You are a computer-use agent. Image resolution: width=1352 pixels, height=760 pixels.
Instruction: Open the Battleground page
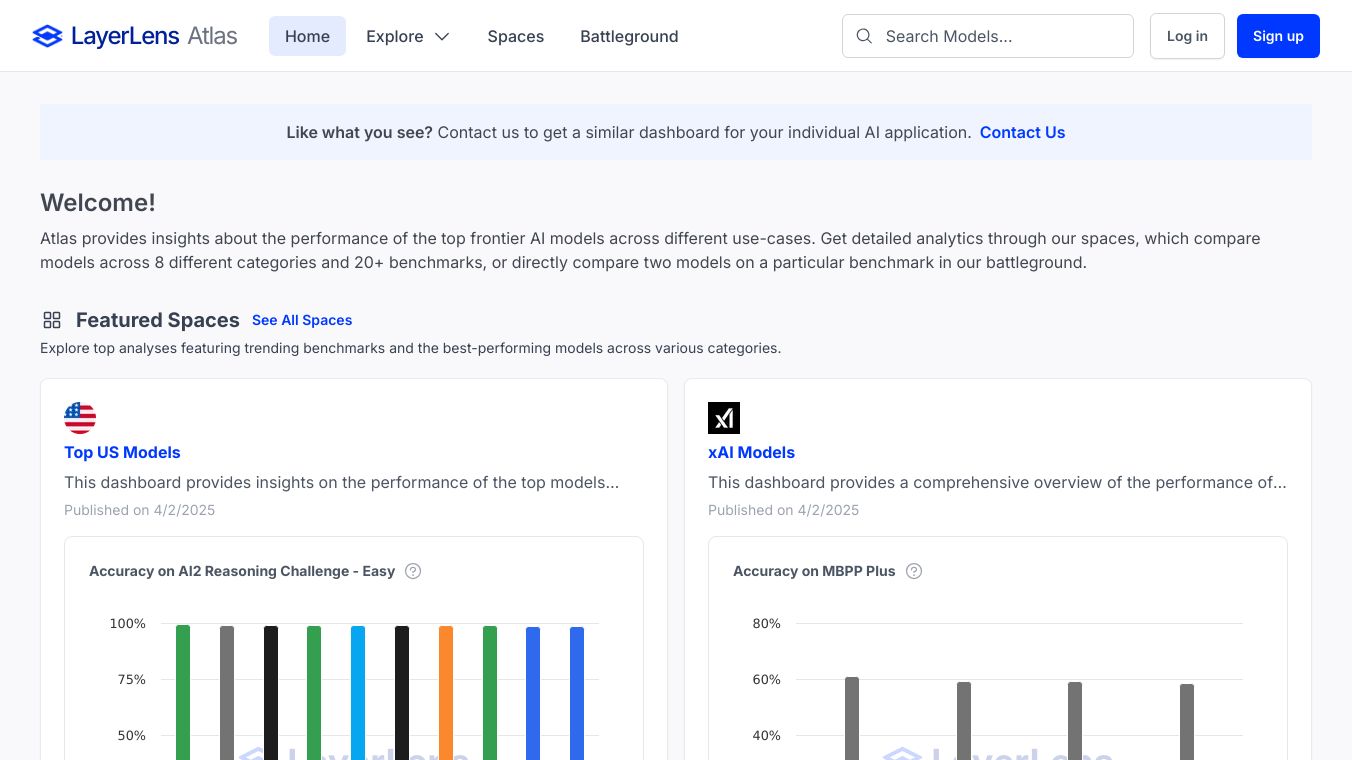629,37
